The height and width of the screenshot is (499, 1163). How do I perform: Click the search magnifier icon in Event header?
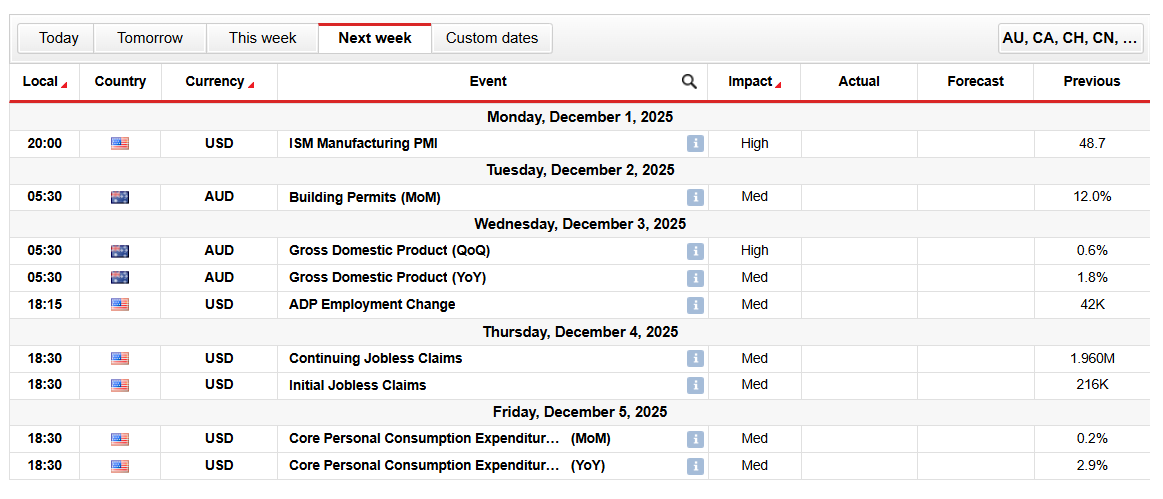689,82
